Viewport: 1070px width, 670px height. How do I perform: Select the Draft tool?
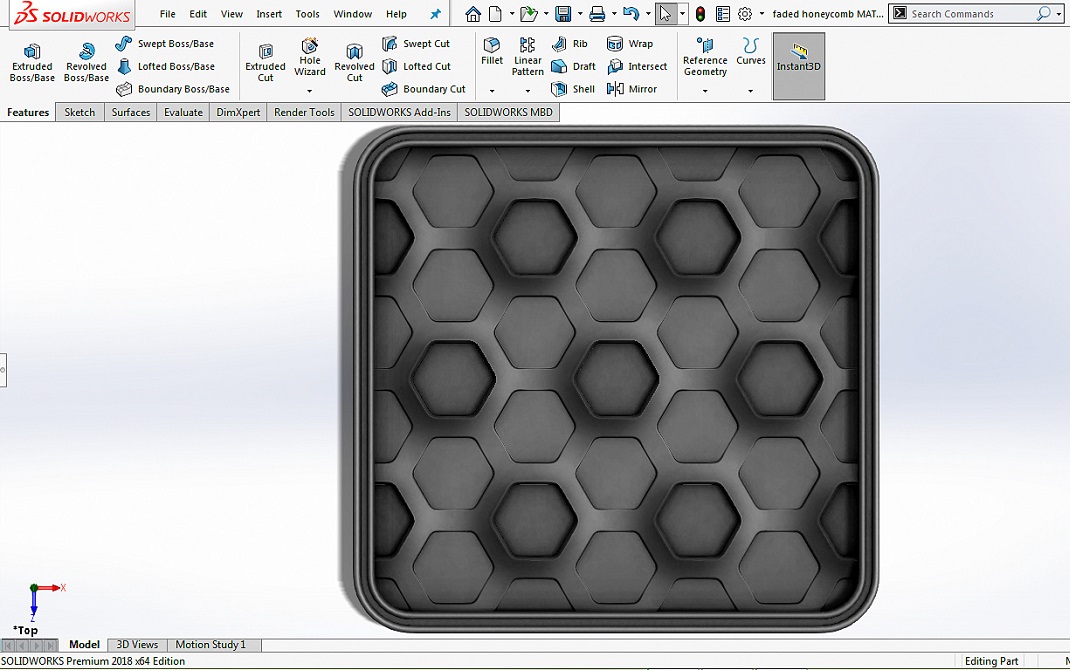pyautogui.click(x=573, y=66)
